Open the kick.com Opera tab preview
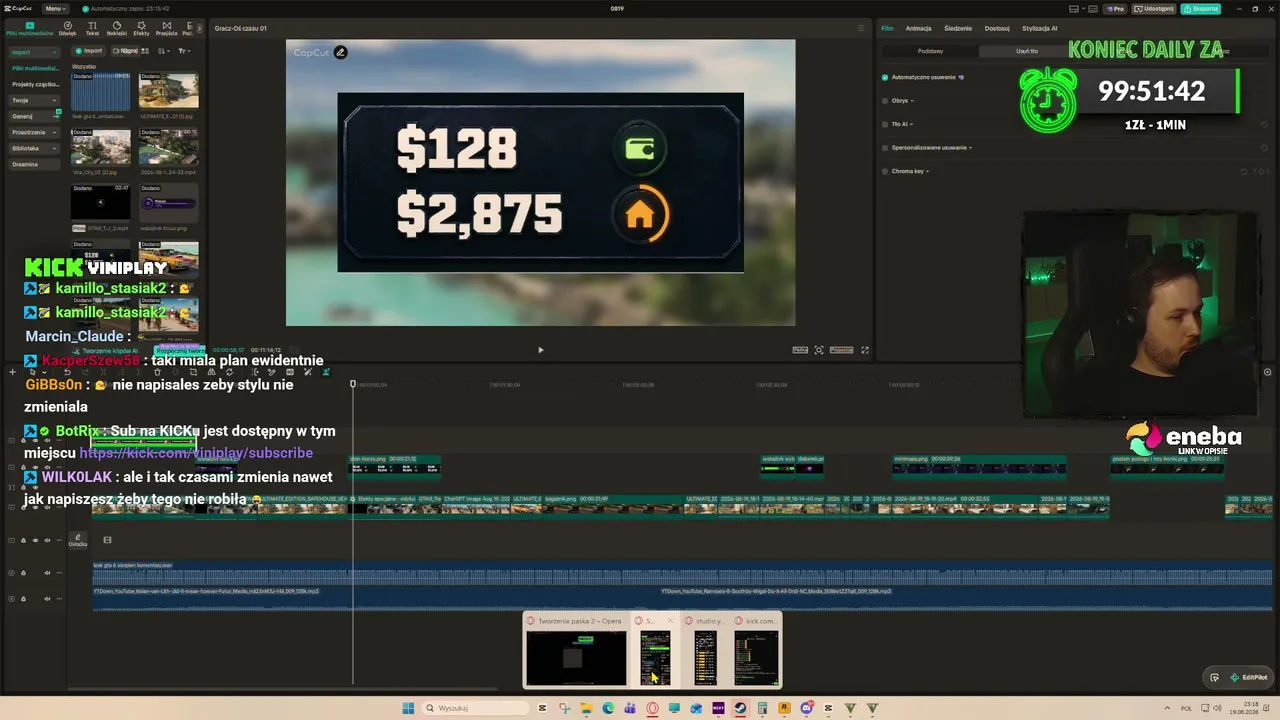The width and height of the screenshot is (1280, 720). tap(756, 650)
